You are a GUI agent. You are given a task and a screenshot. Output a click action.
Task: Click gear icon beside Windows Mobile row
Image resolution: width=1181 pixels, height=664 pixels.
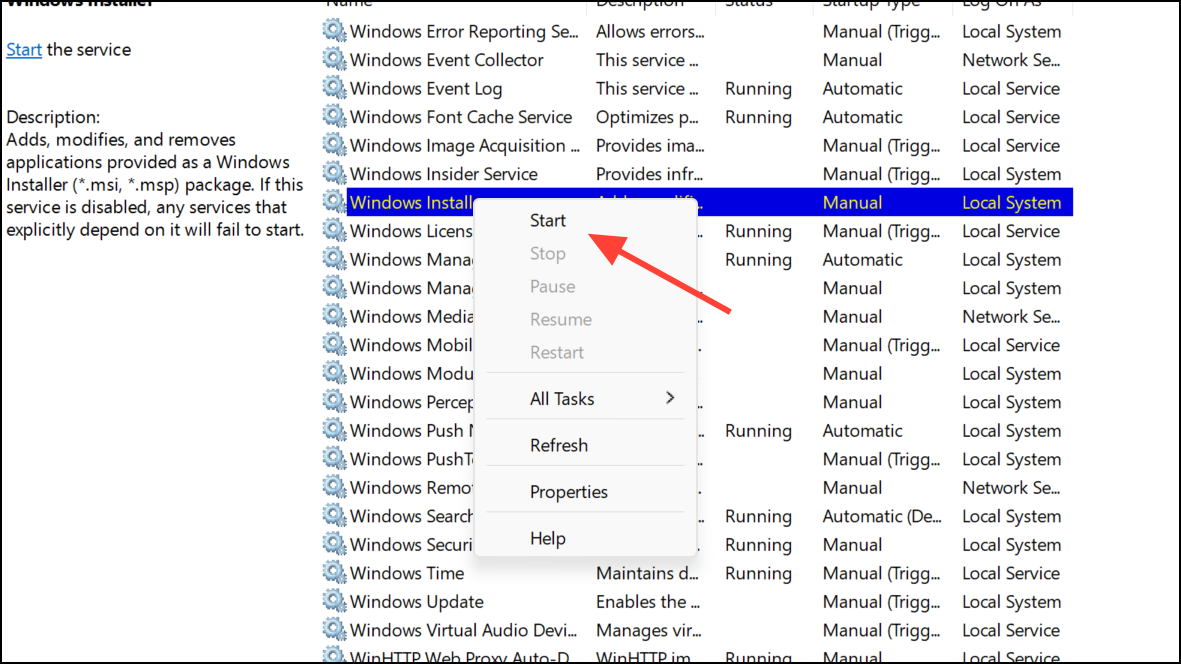coord(334,345)
